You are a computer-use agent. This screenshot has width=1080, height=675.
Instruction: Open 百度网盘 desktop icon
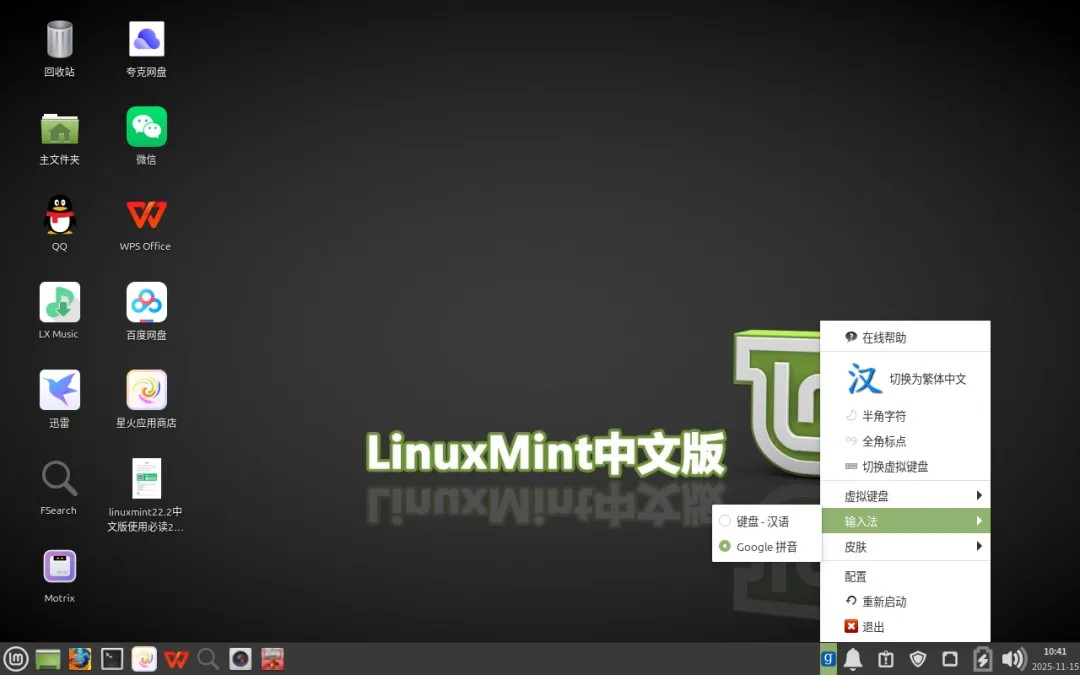click(146, 302)
